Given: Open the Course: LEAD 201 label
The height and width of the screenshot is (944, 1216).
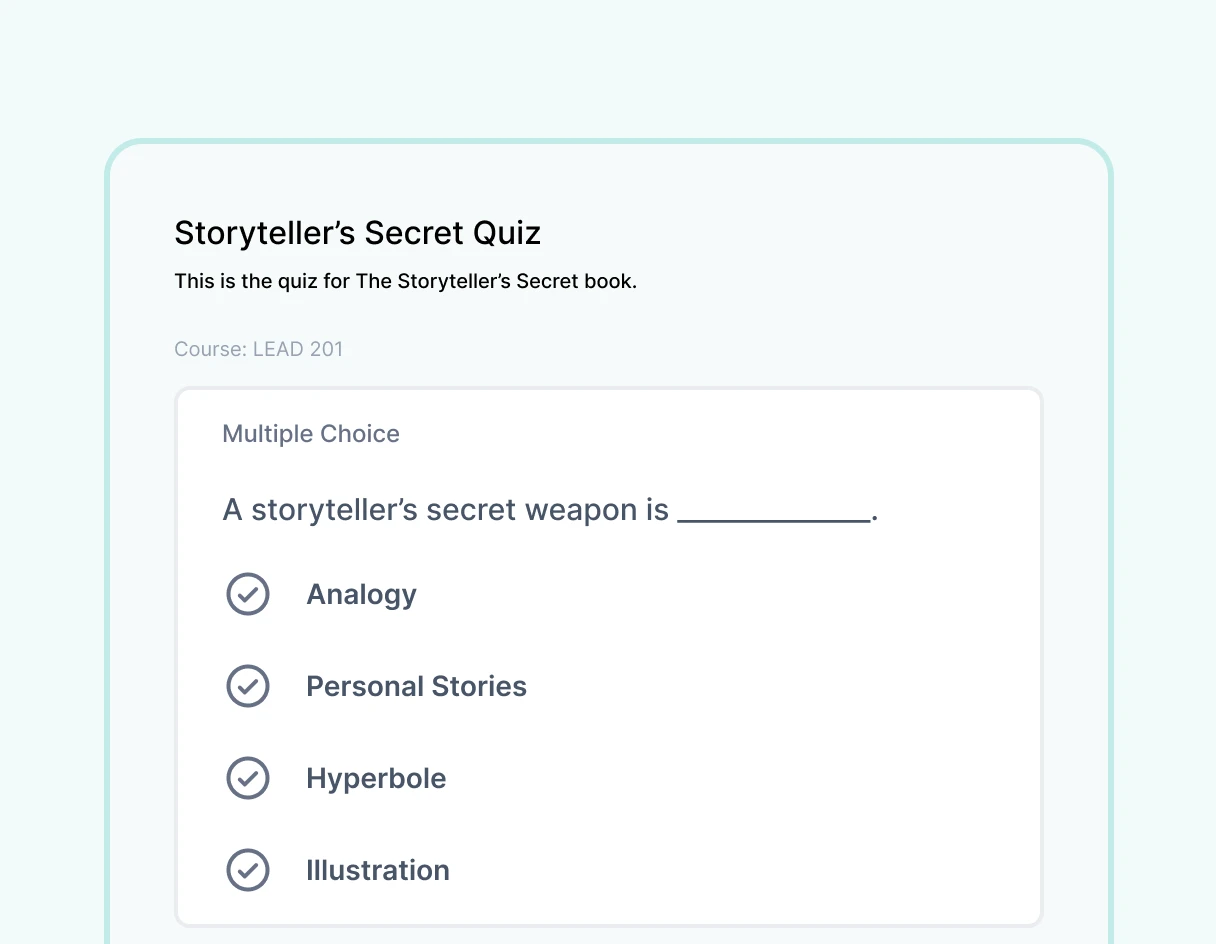Looking at the screenshot, I should (x=259, y=349).
